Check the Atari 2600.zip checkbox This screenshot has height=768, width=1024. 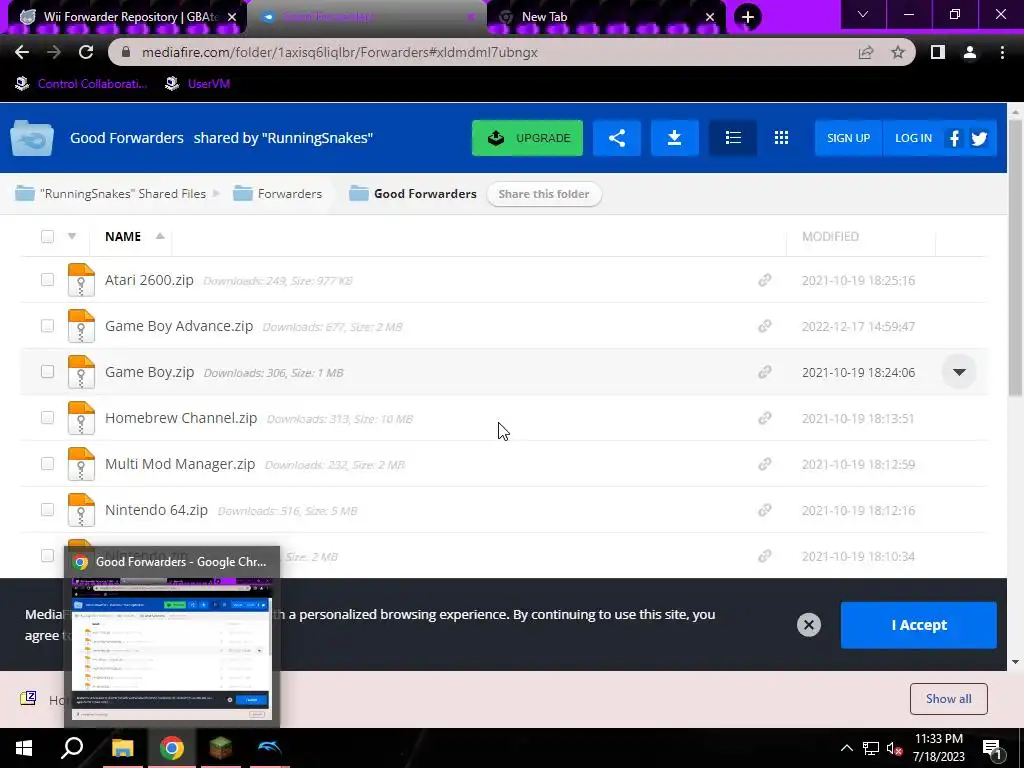[47, 280]
